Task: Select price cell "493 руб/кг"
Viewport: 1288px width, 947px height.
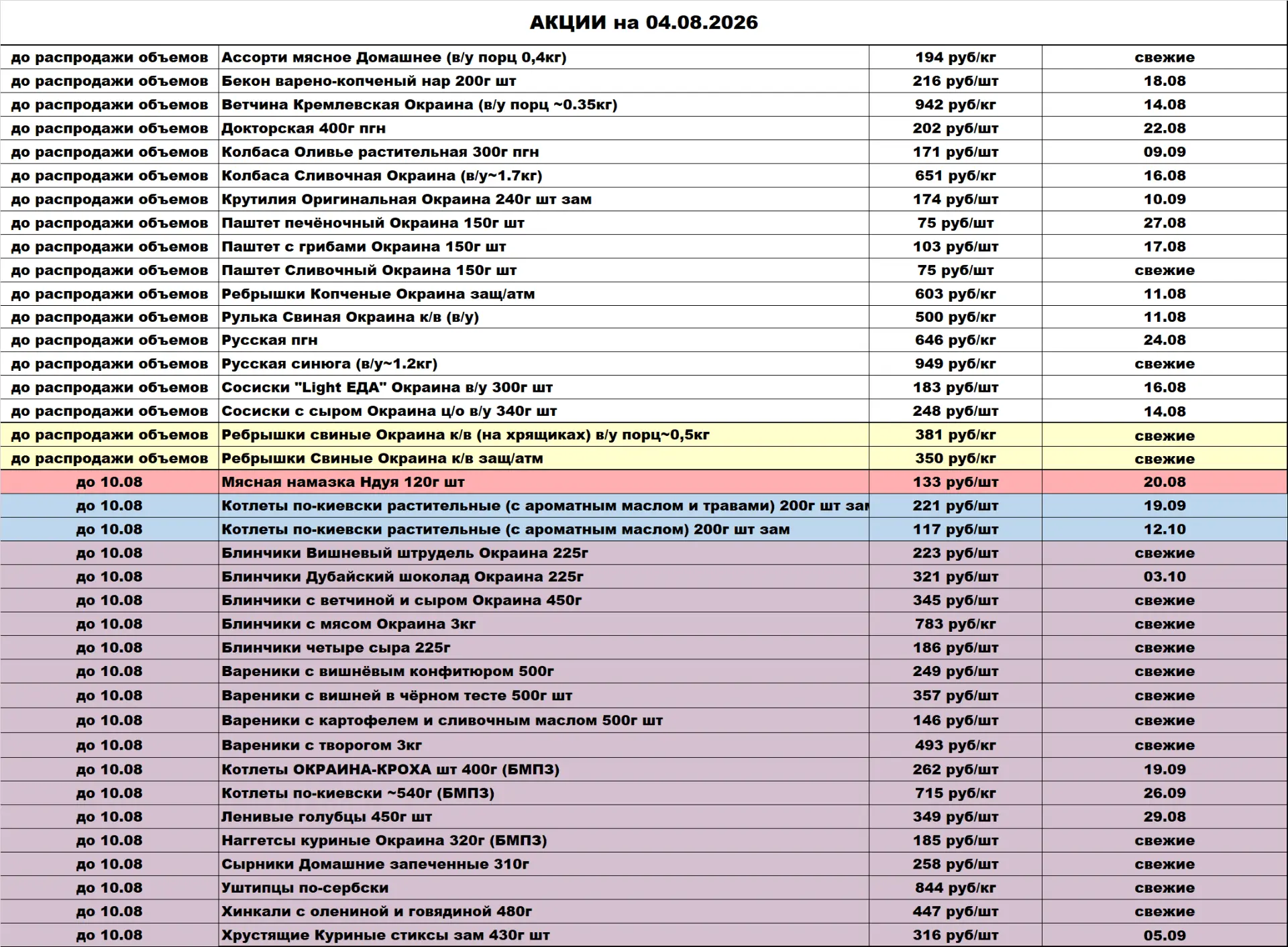Action: 955,745
